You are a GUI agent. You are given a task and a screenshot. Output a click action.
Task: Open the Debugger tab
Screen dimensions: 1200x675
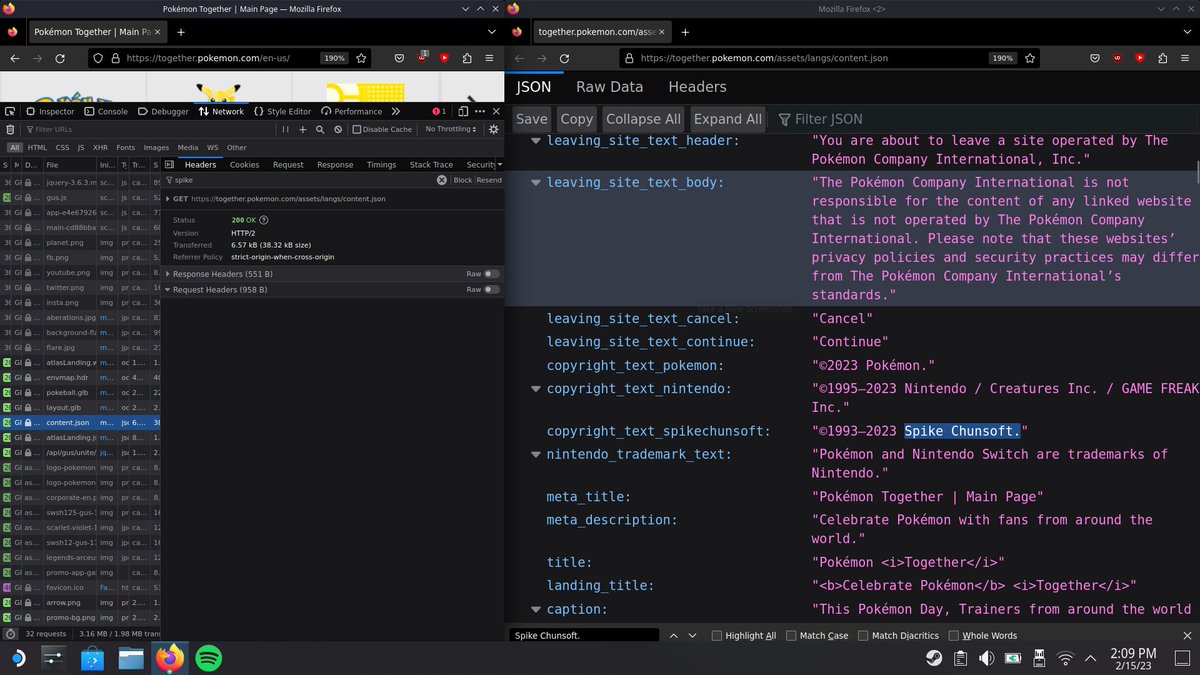click(163, 111)
